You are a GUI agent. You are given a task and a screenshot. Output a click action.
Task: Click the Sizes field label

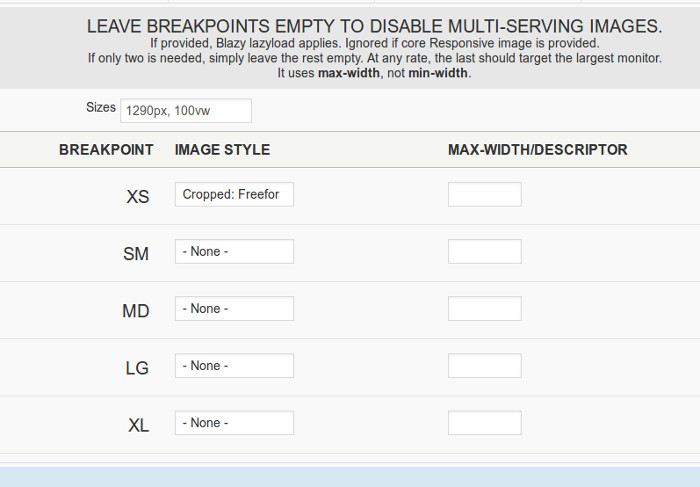pyautogui.click(x=101, y=107)
